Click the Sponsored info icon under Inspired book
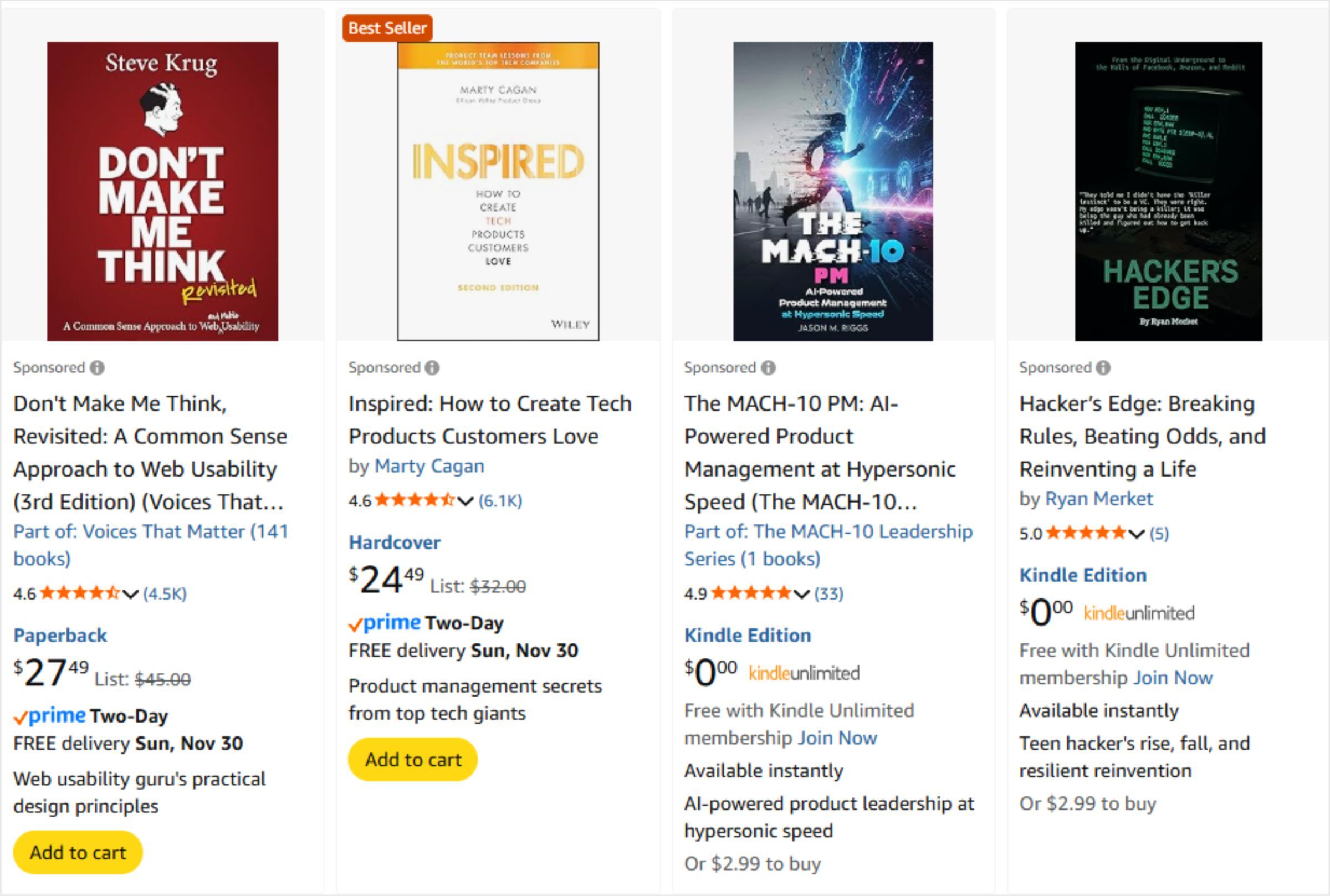1330x896 pixels. [432, 368]
